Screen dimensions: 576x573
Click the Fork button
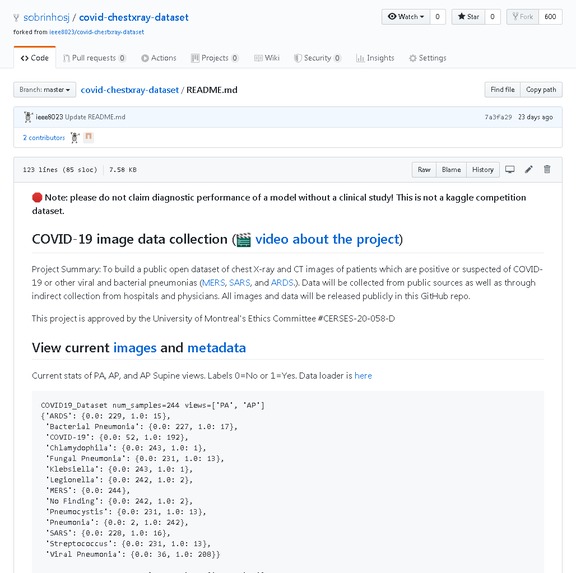coord(522,17)
